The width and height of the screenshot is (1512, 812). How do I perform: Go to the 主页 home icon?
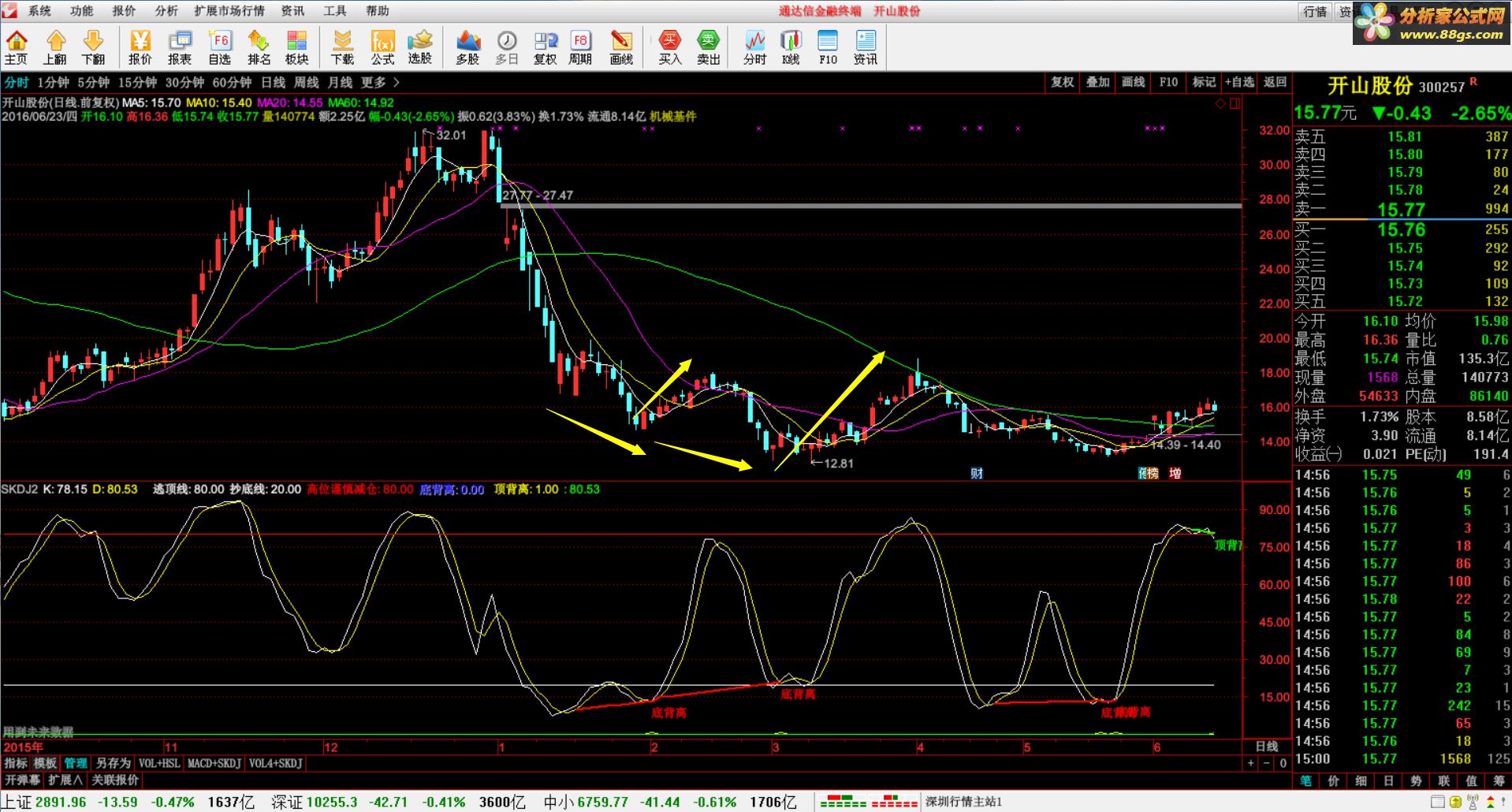[17, 47]
